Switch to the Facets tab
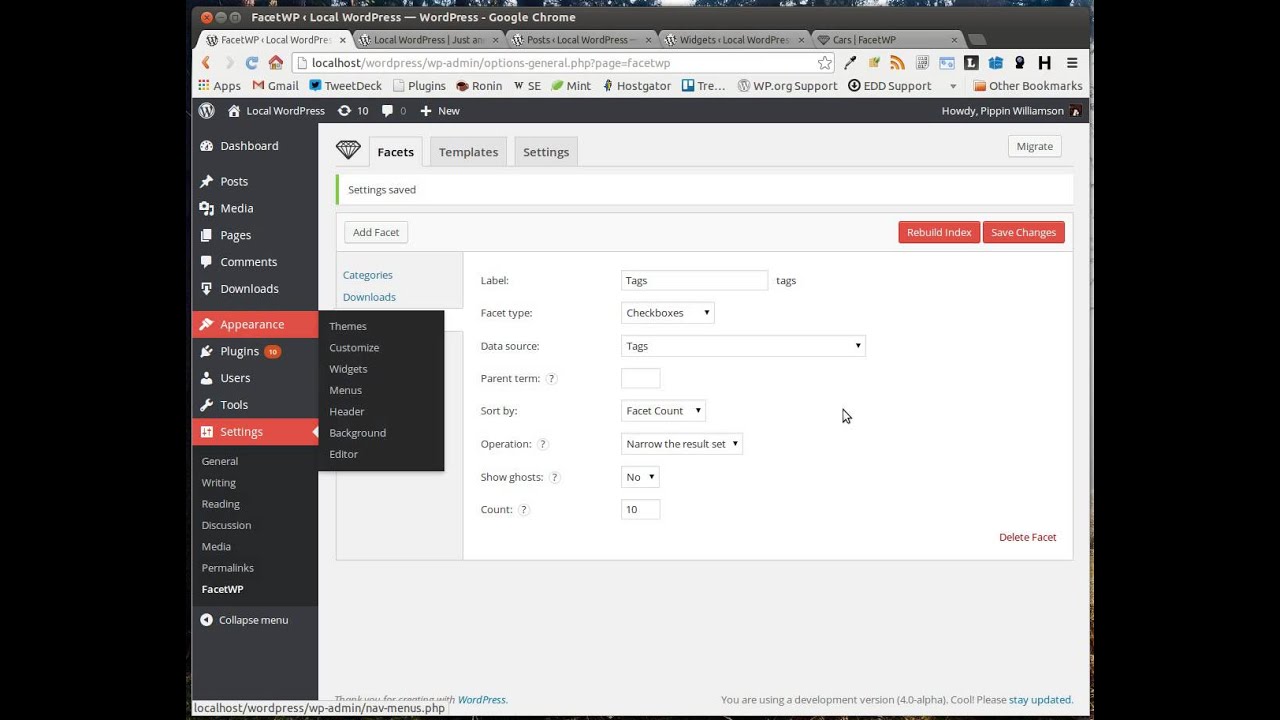The width and height of the screenshot is (1280, 720). click(395, 152)
